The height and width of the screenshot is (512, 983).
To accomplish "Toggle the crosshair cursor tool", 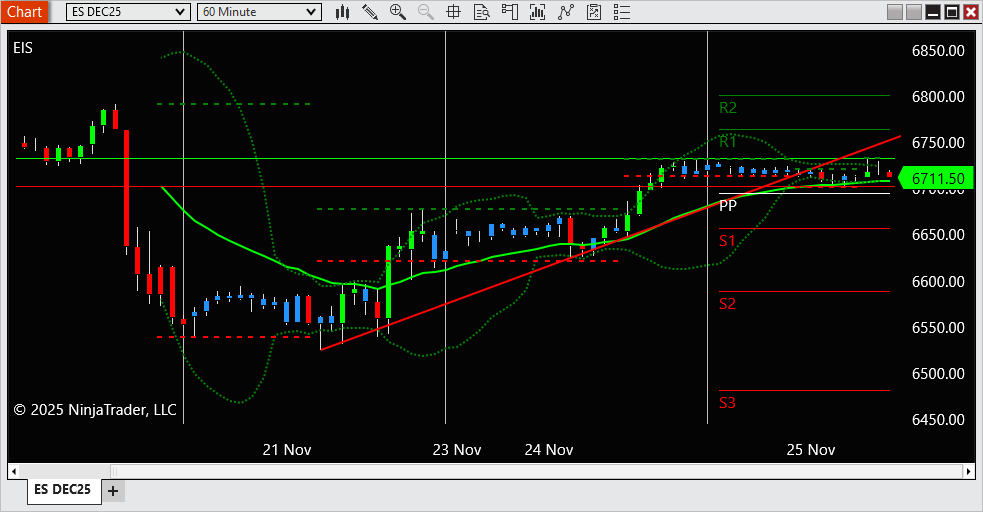I will tap(453, 12).
